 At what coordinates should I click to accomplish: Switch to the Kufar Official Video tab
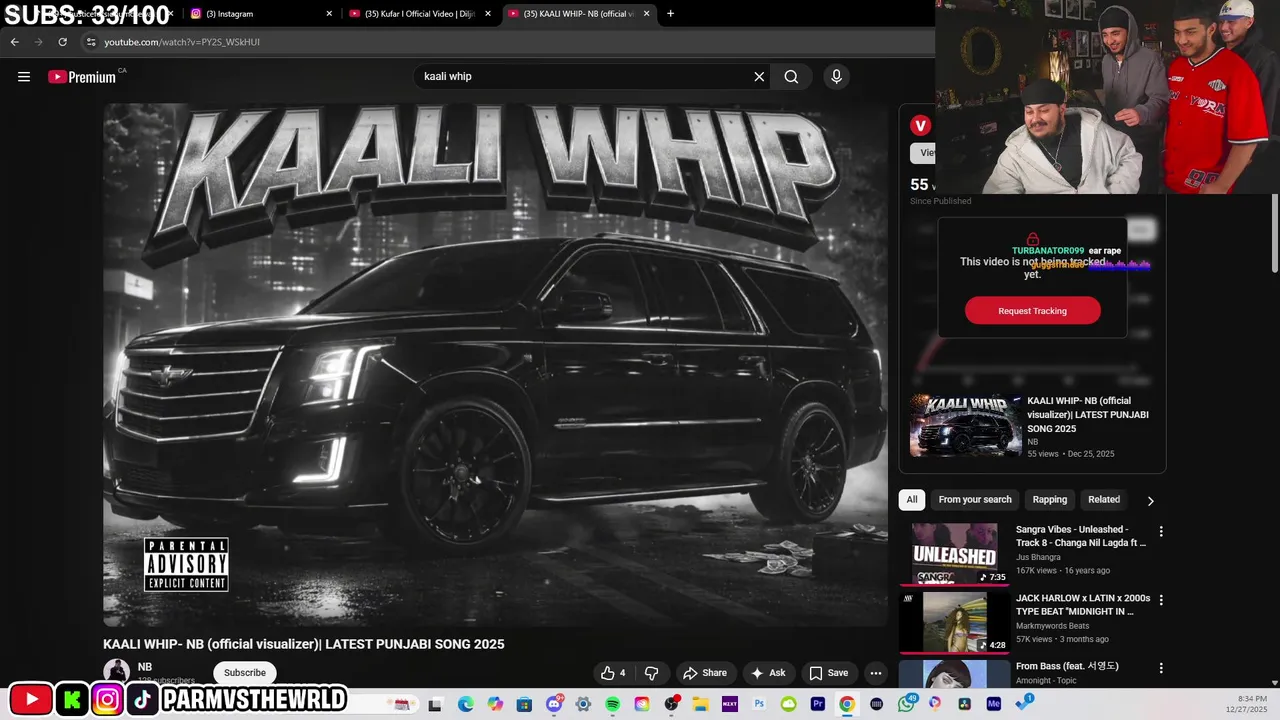420,14
